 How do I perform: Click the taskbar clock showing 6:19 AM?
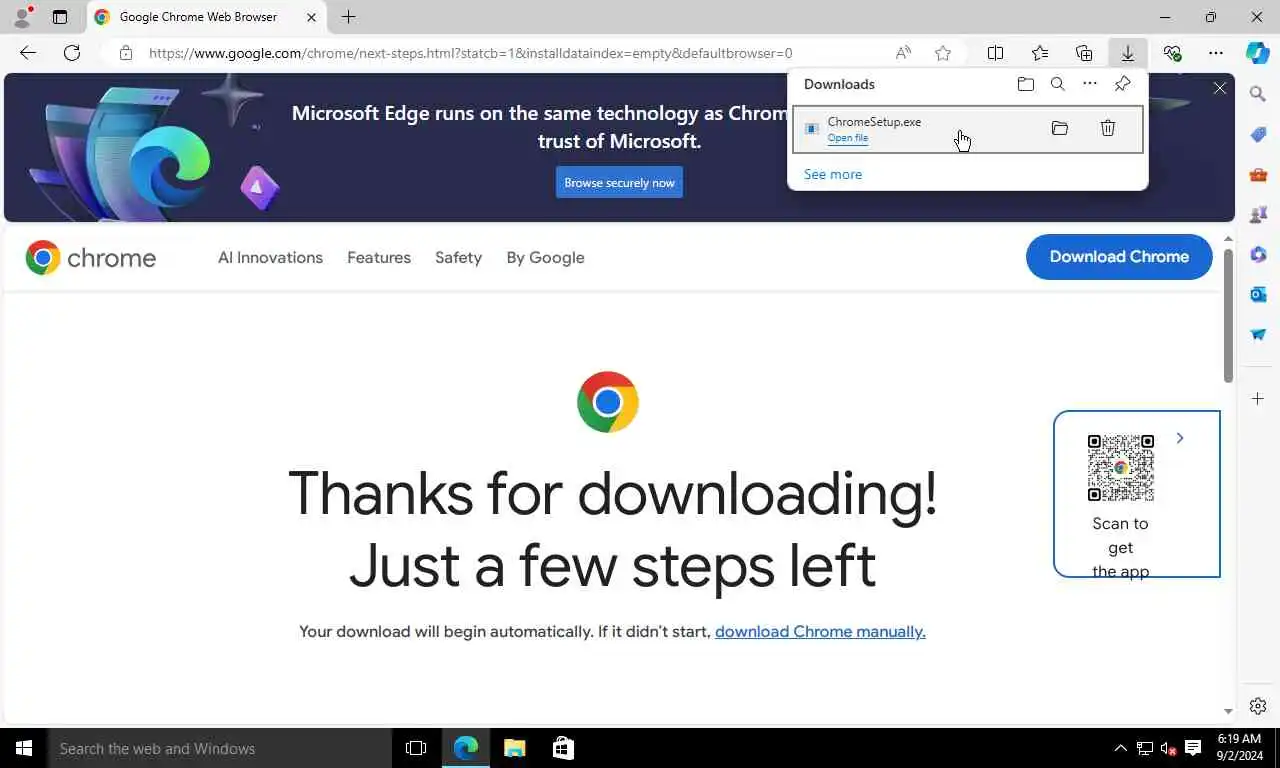coord(1239,748)
